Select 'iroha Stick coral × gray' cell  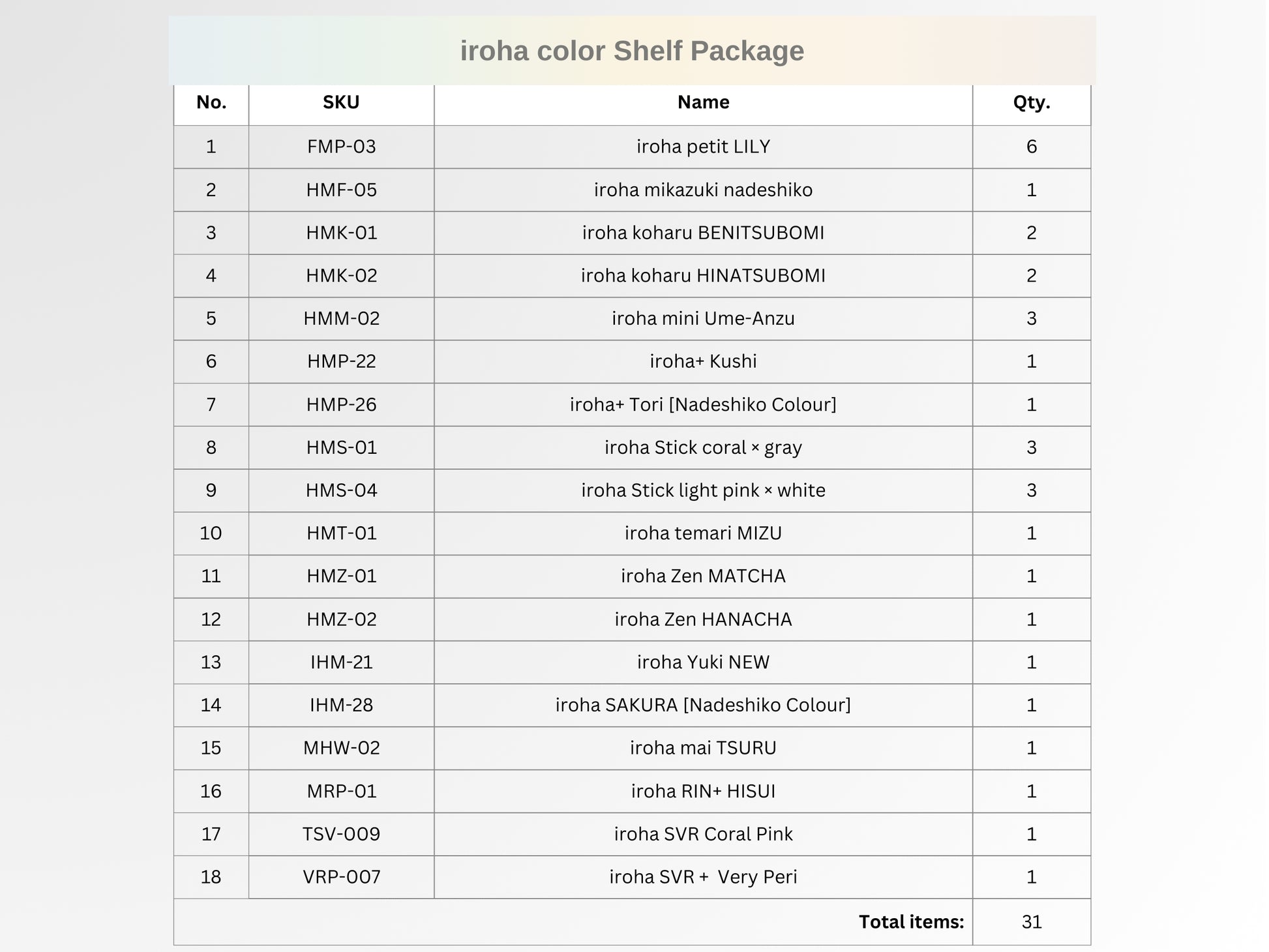pos(703,448)
